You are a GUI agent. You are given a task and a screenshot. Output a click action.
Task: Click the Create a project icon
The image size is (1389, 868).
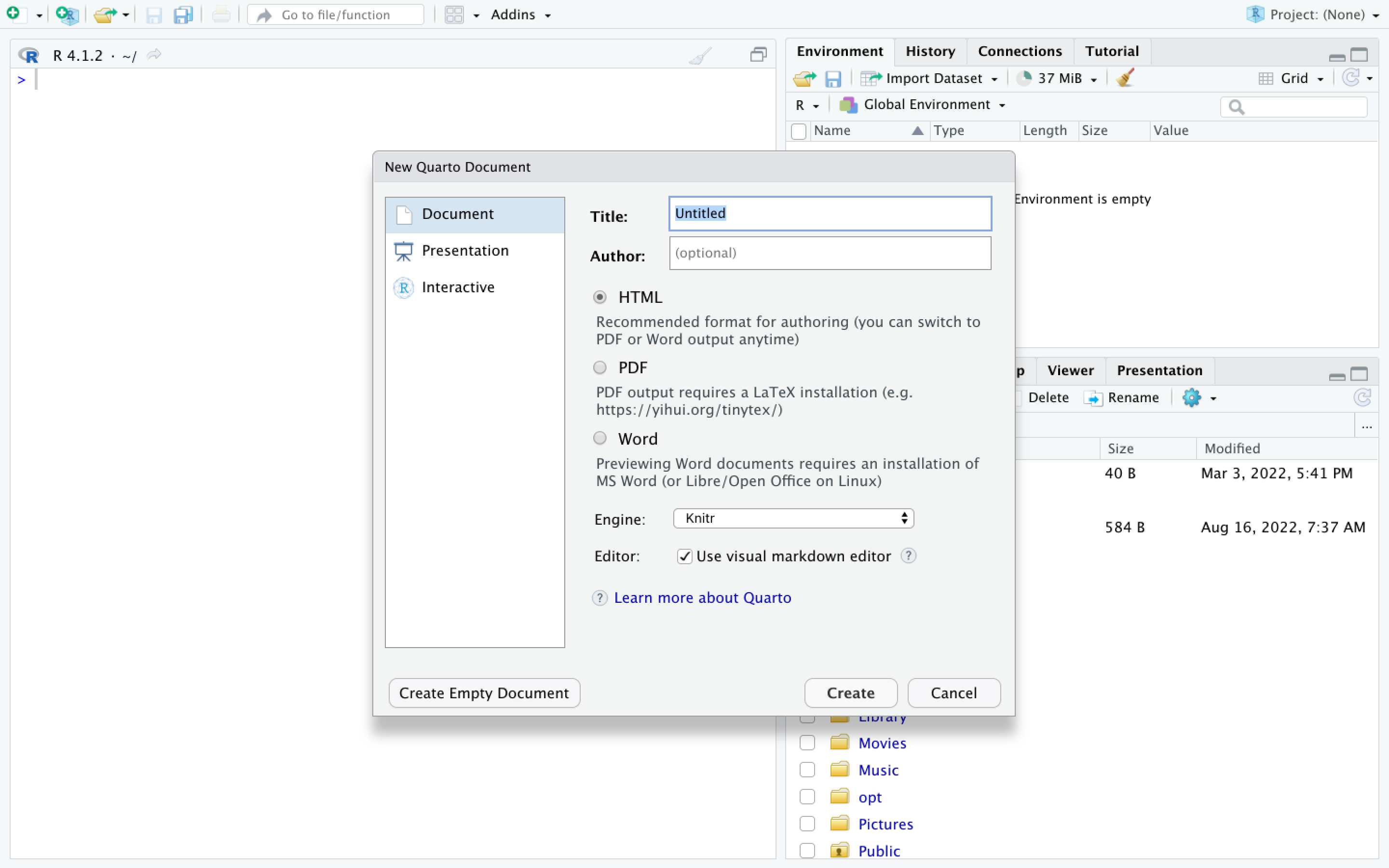point(67,14)
